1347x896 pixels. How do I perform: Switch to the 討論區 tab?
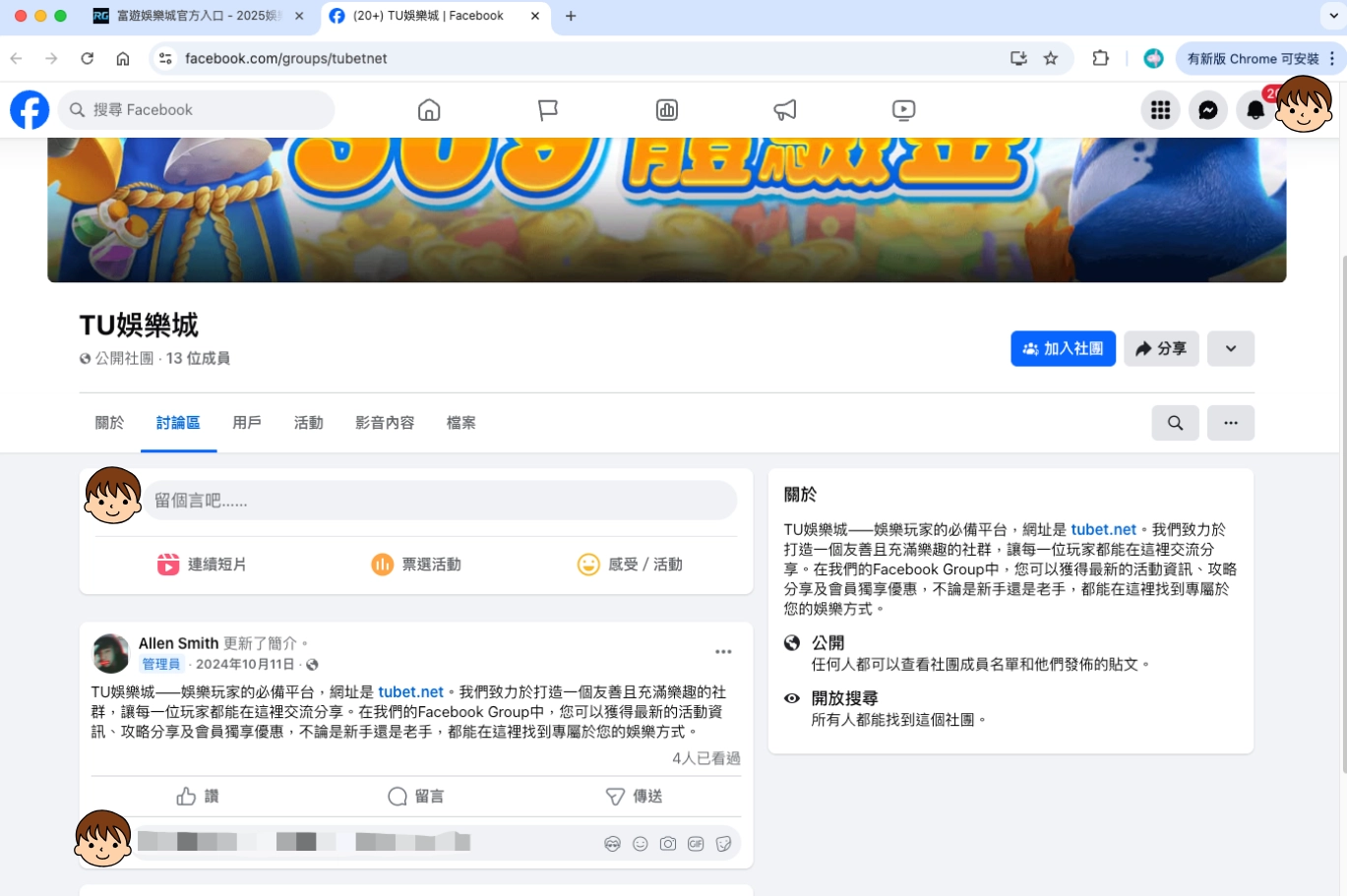(x=178, y=423)
